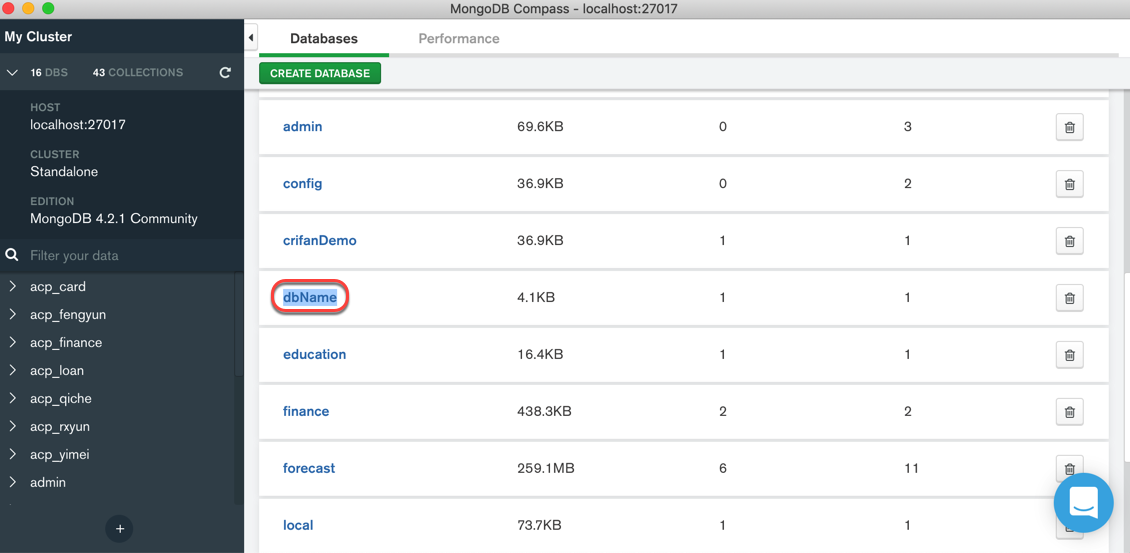The height and width of the screenshot is (553, 1130).
Task: Select acp_rxyun database name in the sidebar
Action: [61, 427]
